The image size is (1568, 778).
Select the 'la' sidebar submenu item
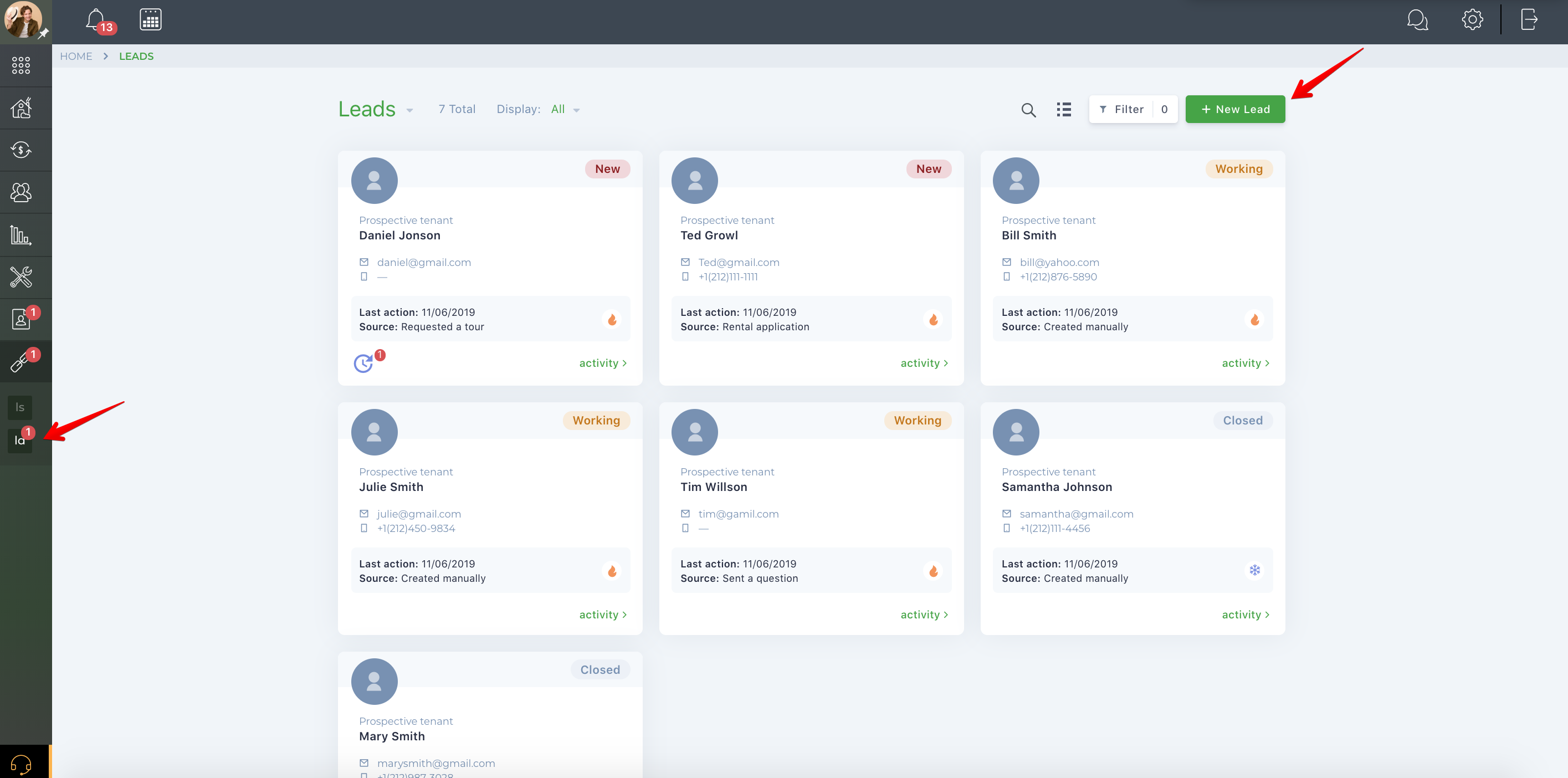(20, 439)
